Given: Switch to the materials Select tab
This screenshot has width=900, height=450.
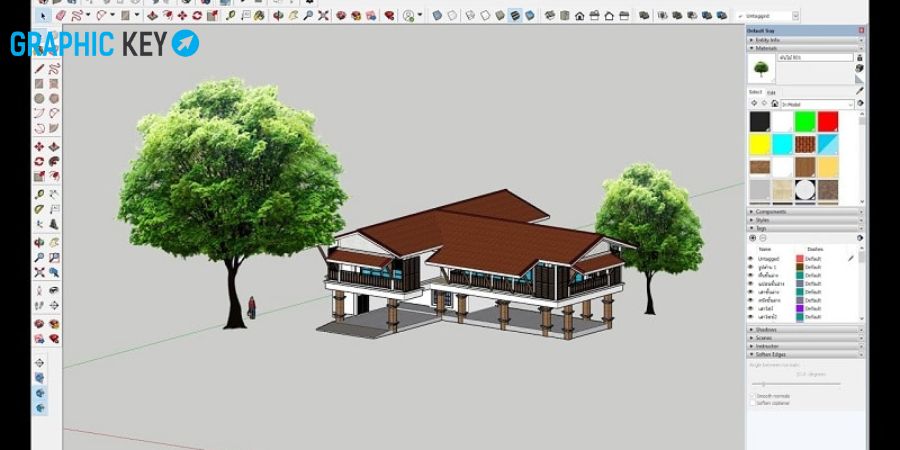Looking at the screenshot, I should coord(755,92).
